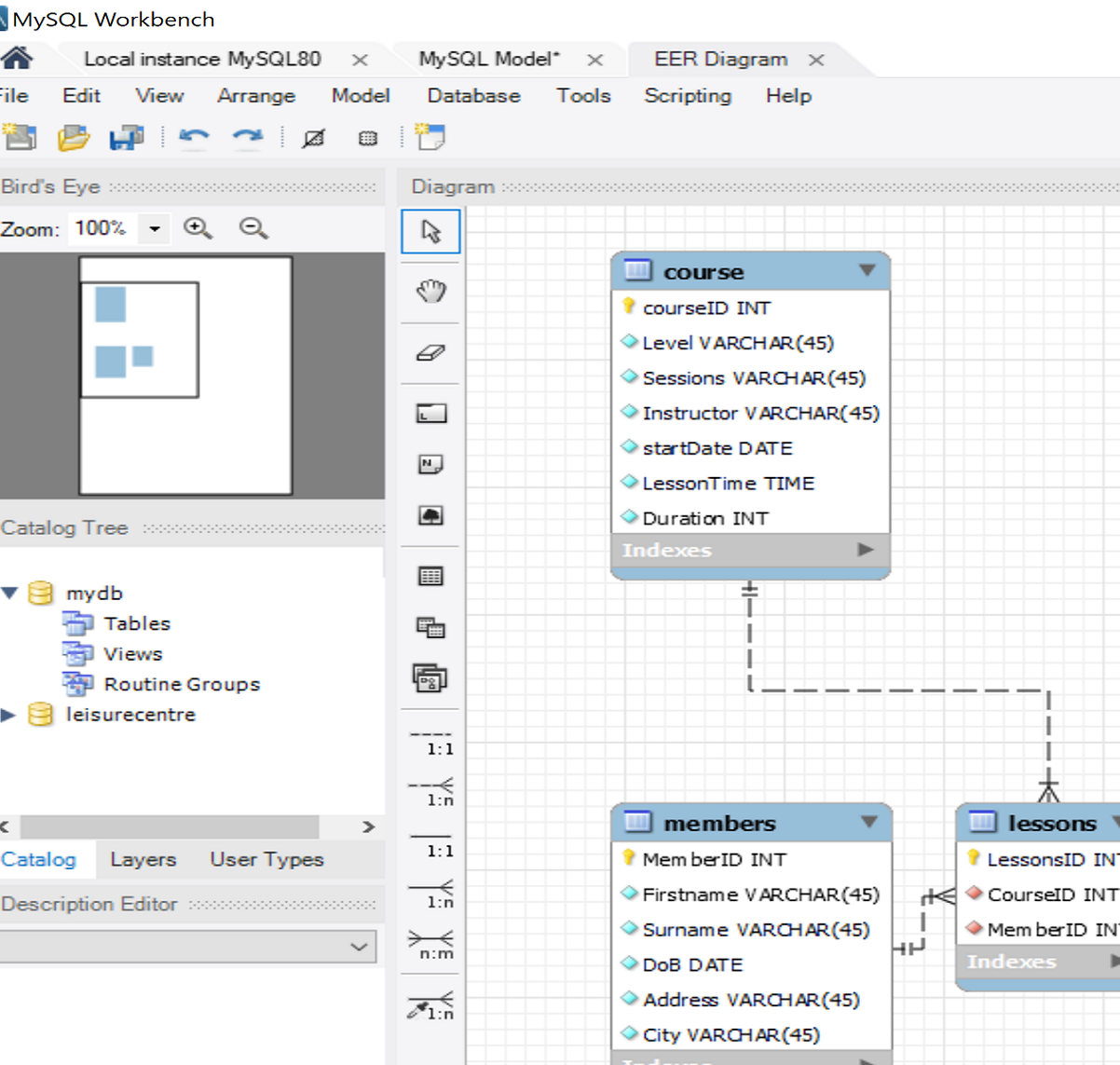
Task: Collapse the mydb schema node
Action: point(10,593)
